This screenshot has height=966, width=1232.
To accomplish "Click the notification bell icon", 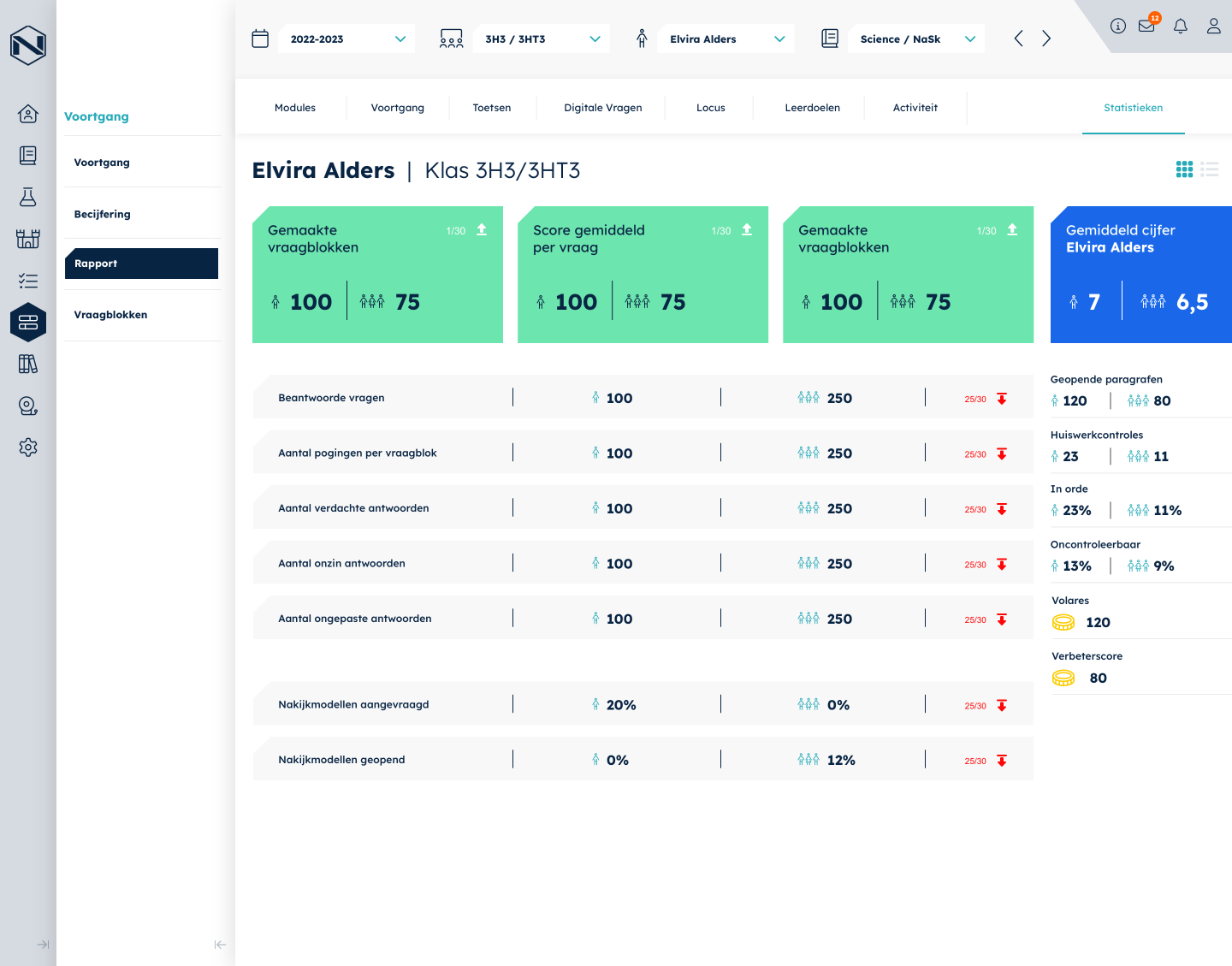I will coord(1181,26).
